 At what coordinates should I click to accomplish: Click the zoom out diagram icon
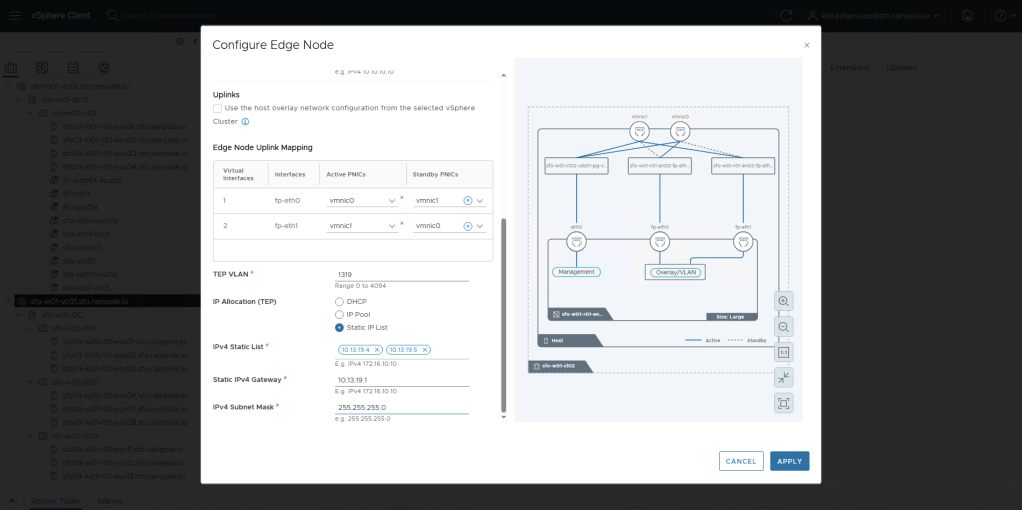[x=783, y=327]
